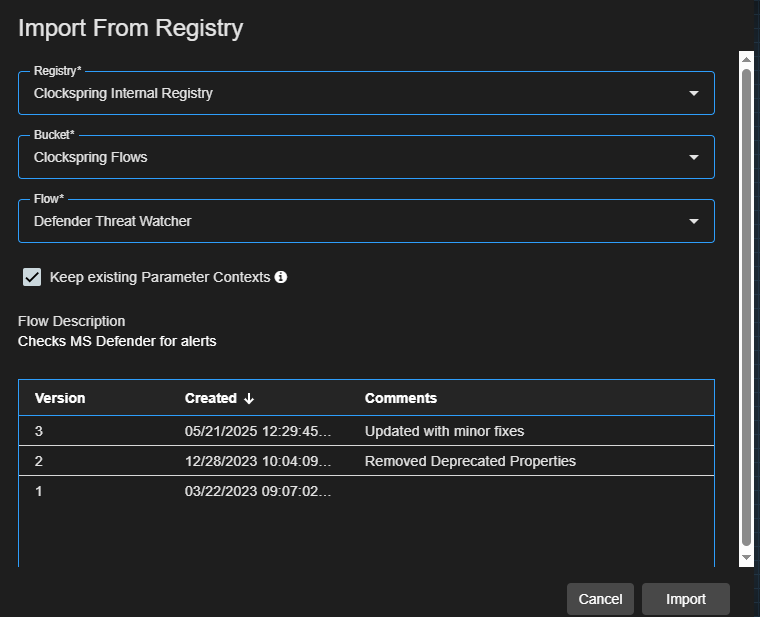Click the Import button
The height and width of the screenshot is (617, 760).
pos(686,599)
